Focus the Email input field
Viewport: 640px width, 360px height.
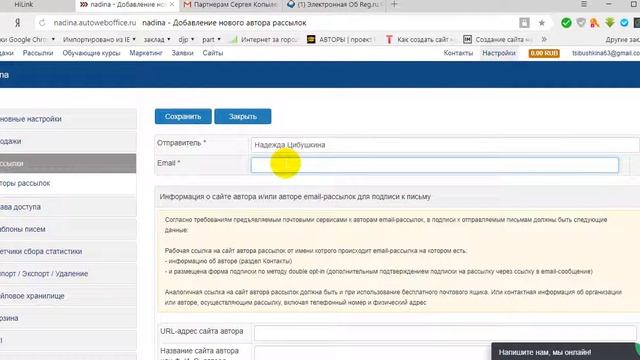tap(435, 165)
